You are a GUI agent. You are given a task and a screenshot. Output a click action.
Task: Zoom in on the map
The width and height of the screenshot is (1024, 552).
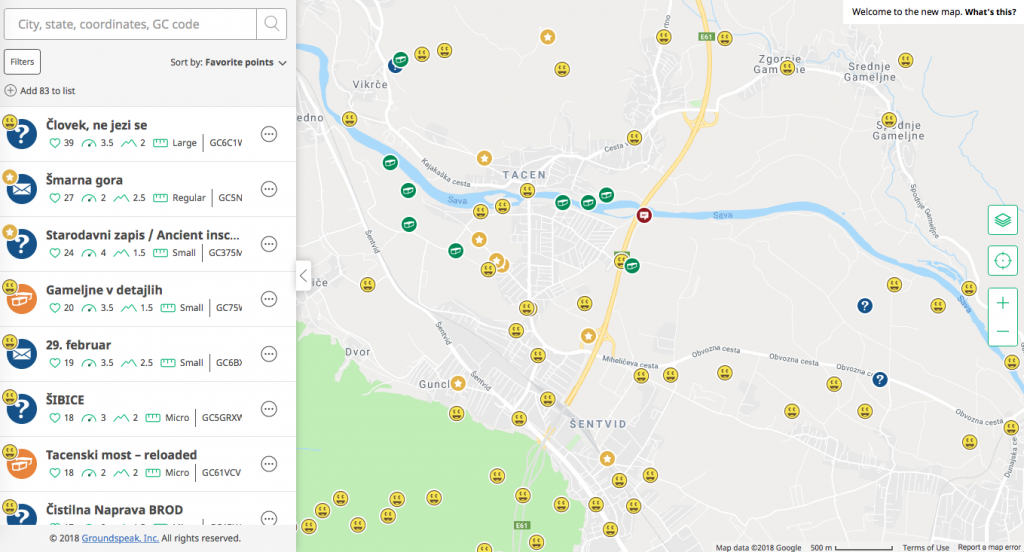tap(1002, 303)
